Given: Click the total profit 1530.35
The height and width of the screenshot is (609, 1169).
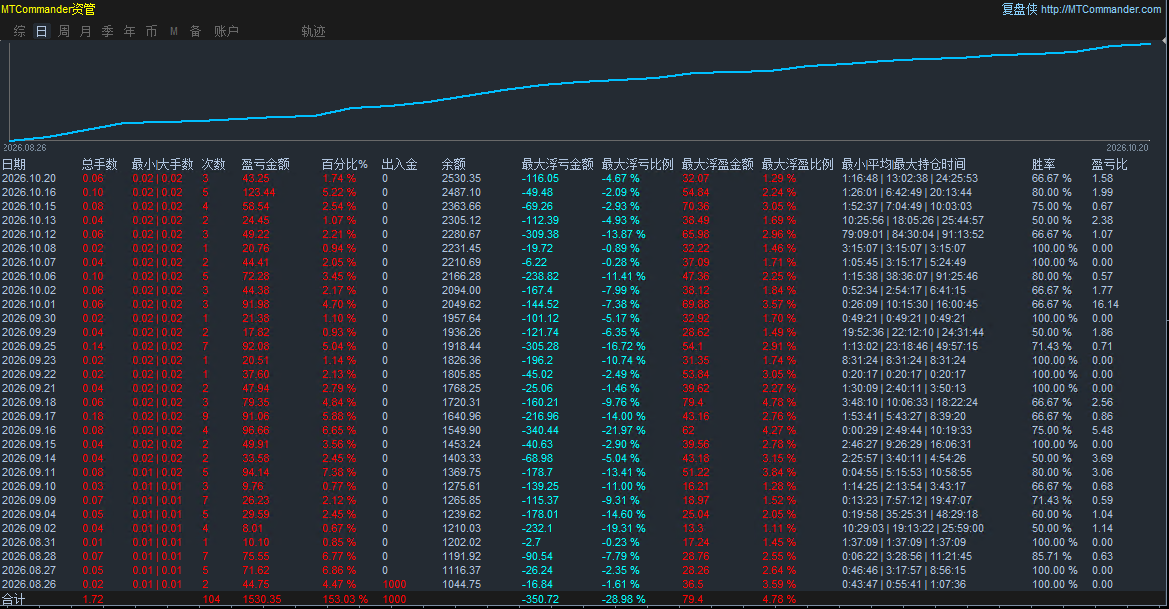Looking at the screenshot, I should 262,599.
